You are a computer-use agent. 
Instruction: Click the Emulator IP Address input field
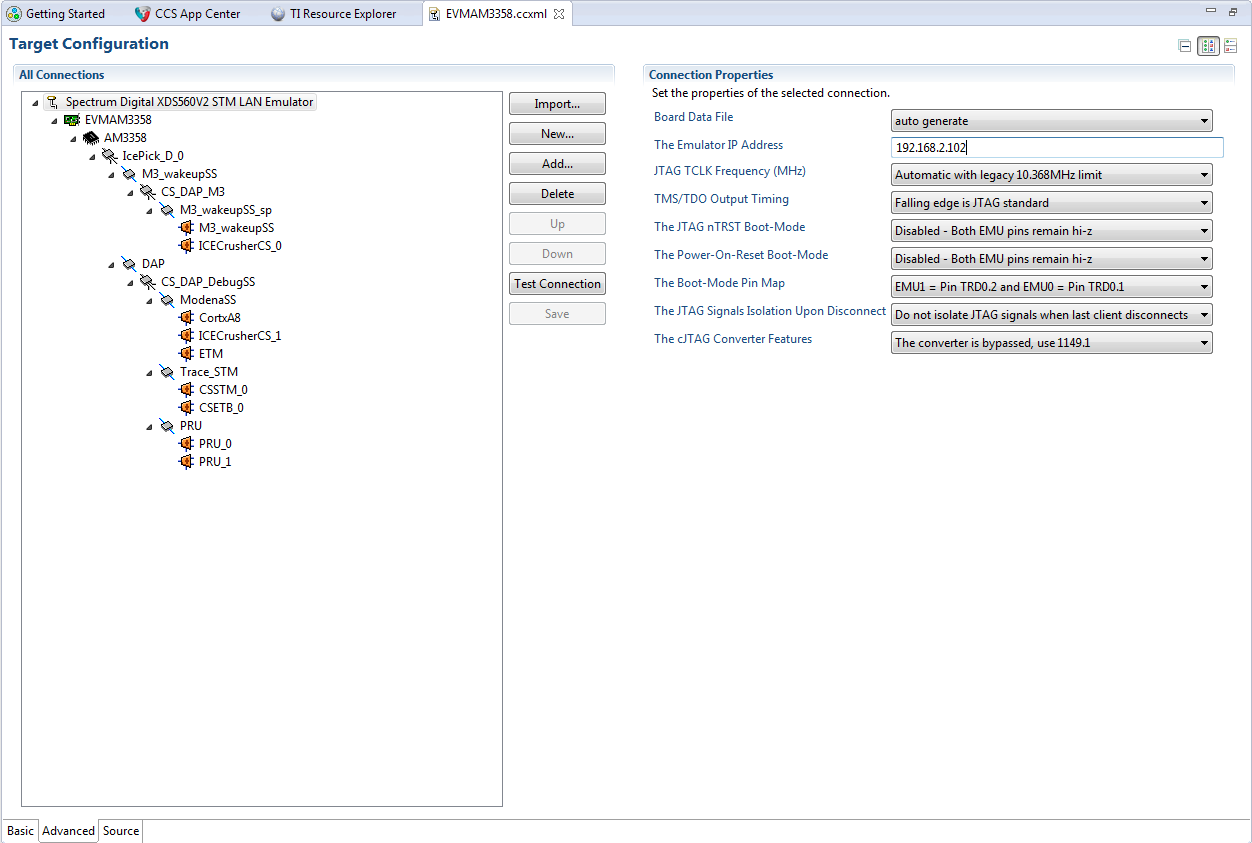click(x=1057, y=148)
